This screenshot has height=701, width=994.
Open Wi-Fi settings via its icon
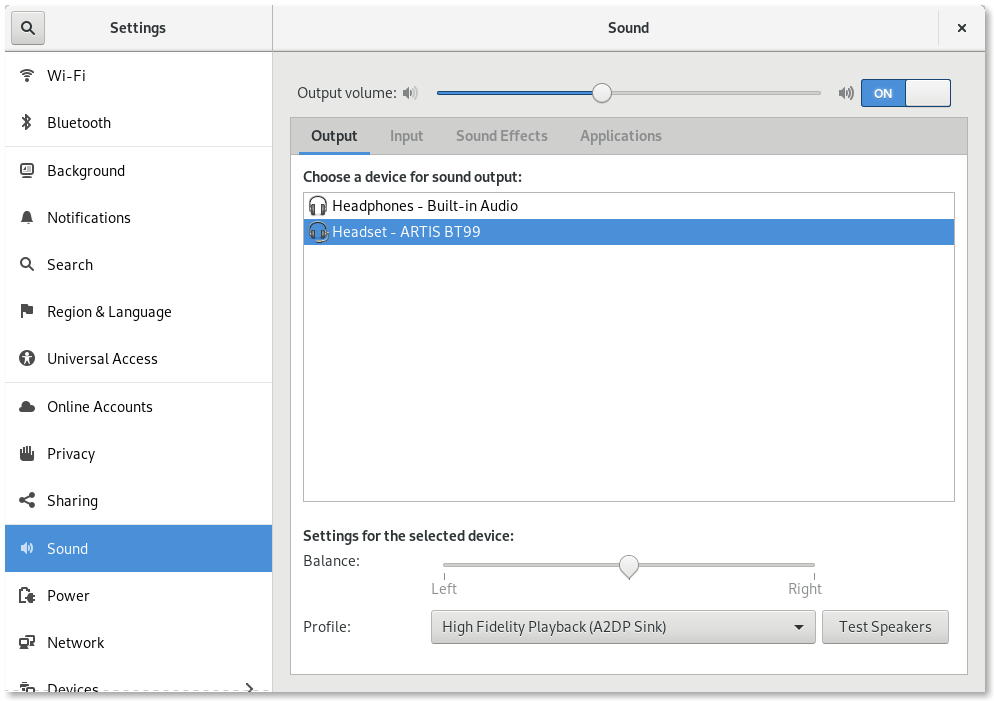(x=27, y=76)
